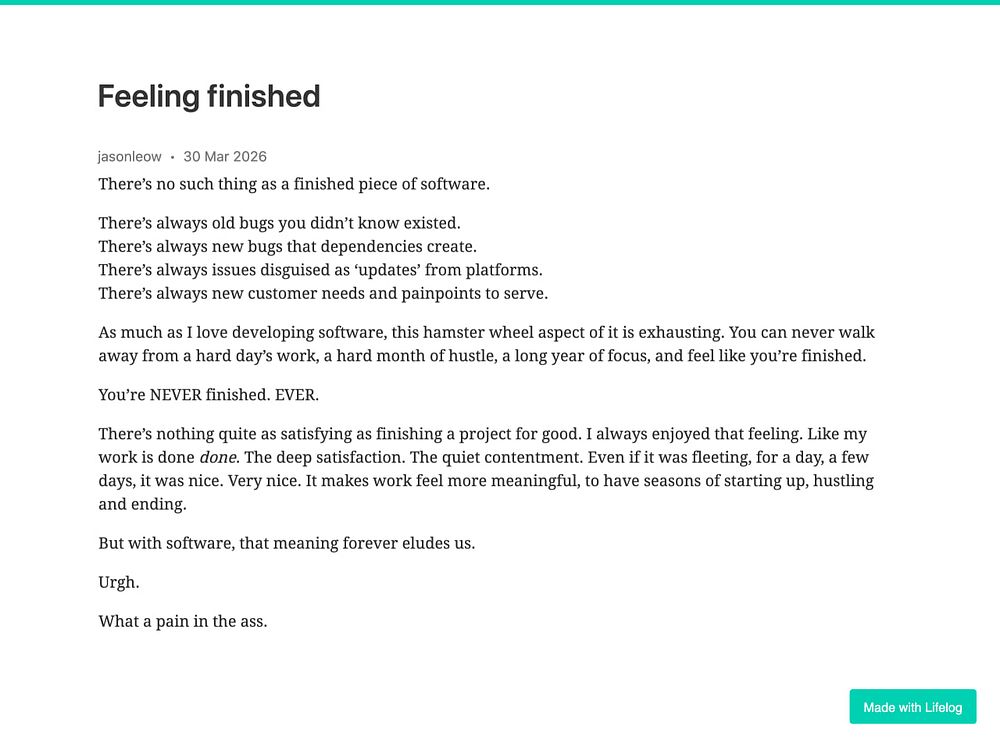
Task: Click the italicized word 'done' in the paragraph
Action: (x=218, y=457)
